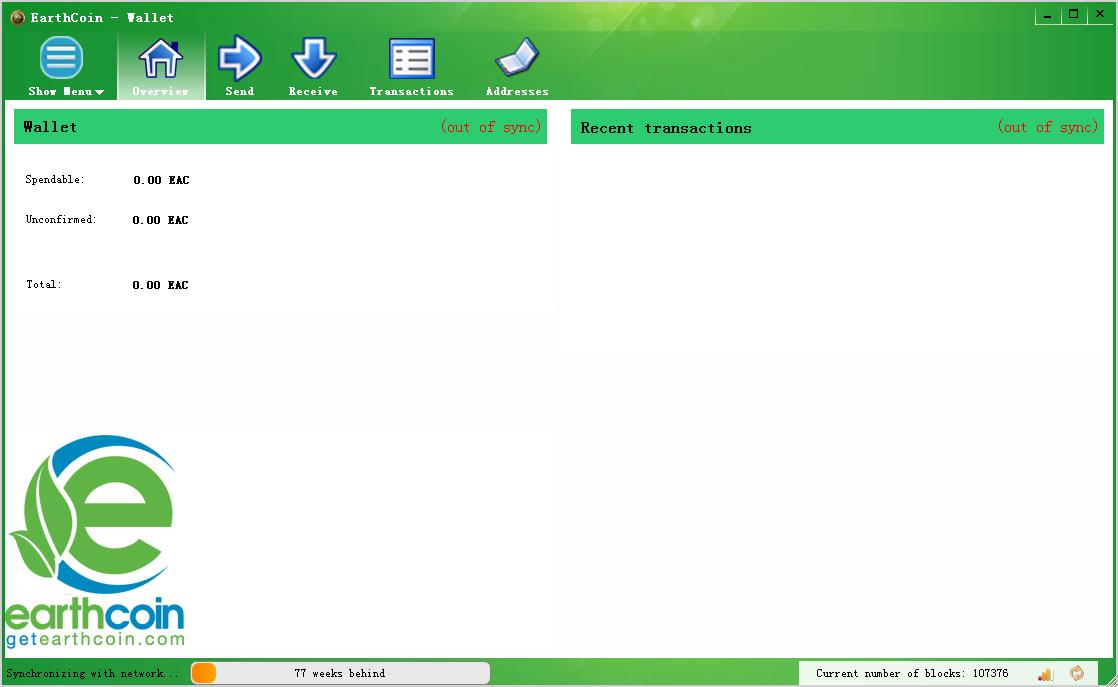Go to the Receive tab
The width and height of the screenshot is (1118, 687).
click(x=313, y=66)
